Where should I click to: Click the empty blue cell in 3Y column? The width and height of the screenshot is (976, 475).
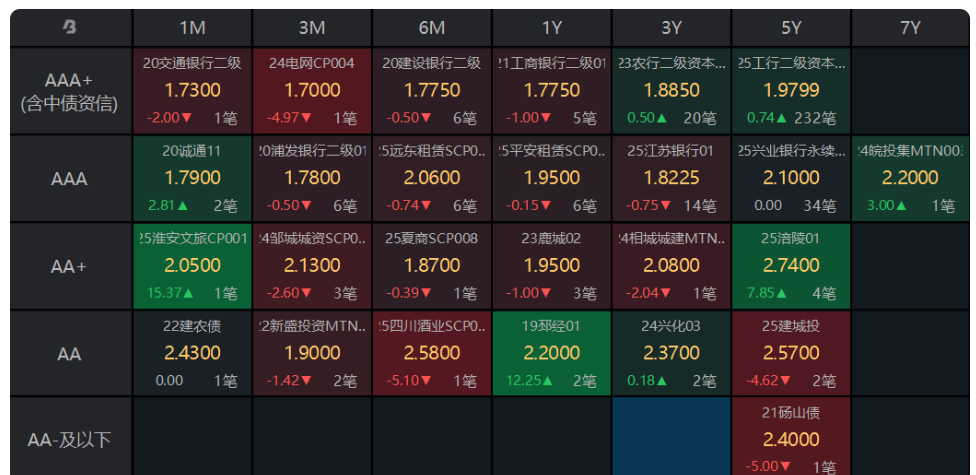(671, 436)
